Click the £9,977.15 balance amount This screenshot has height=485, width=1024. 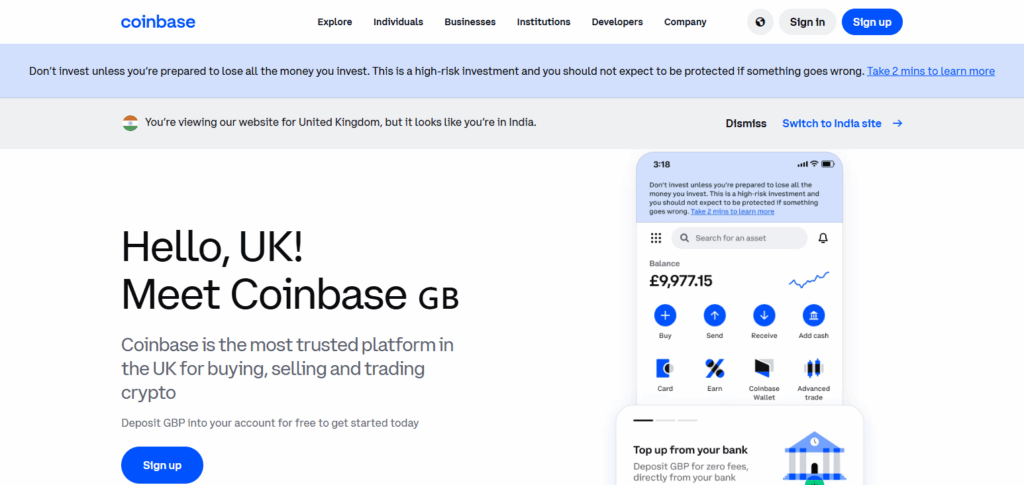(680, 281)
